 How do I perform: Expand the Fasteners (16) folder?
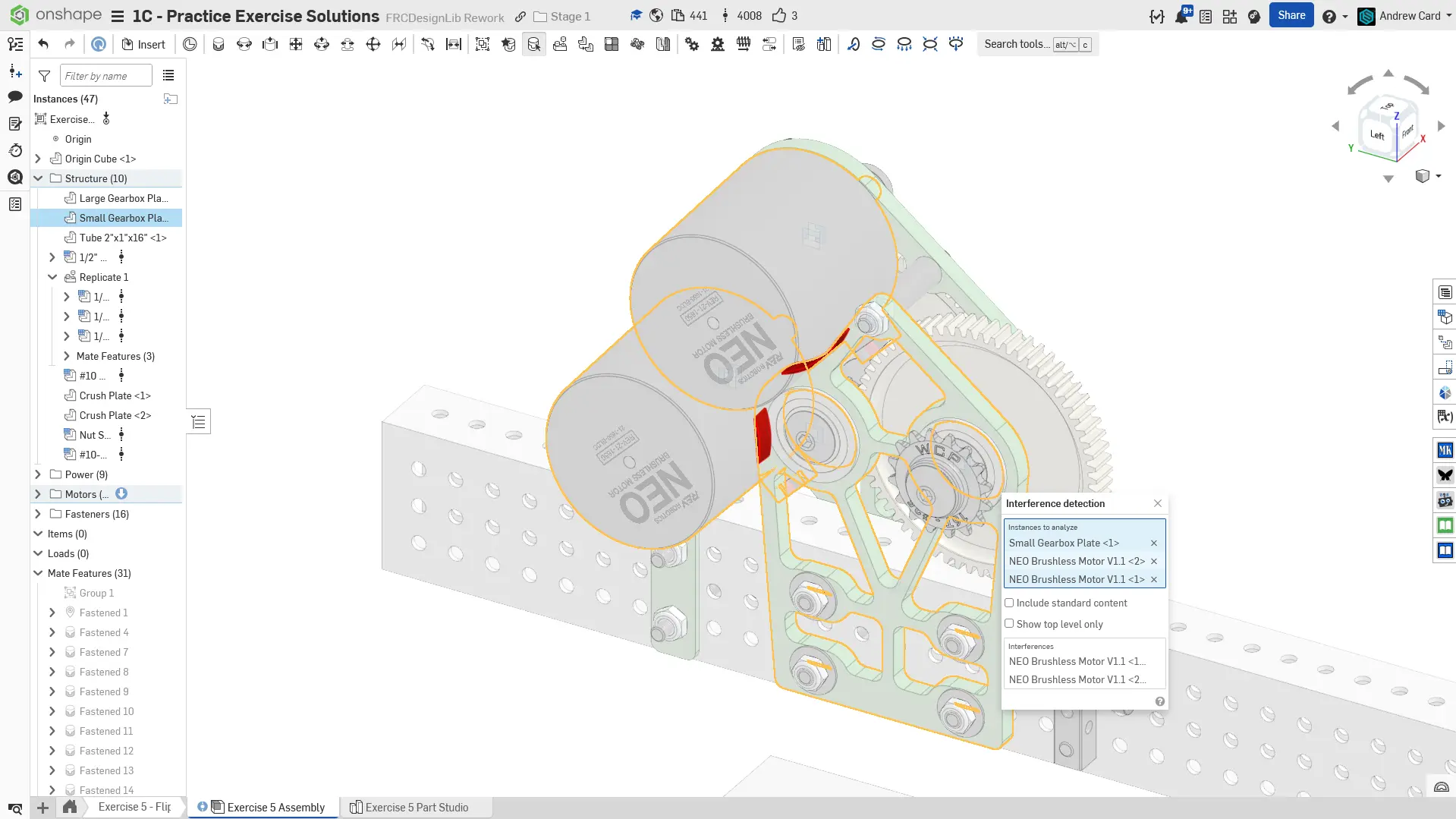(x=38, y=514)
